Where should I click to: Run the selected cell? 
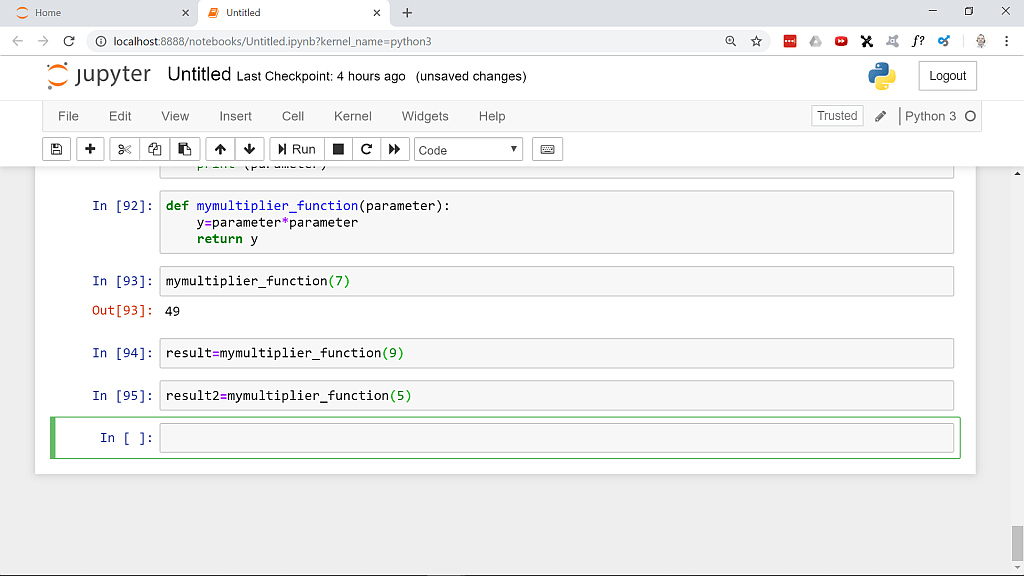click(297, 150)
